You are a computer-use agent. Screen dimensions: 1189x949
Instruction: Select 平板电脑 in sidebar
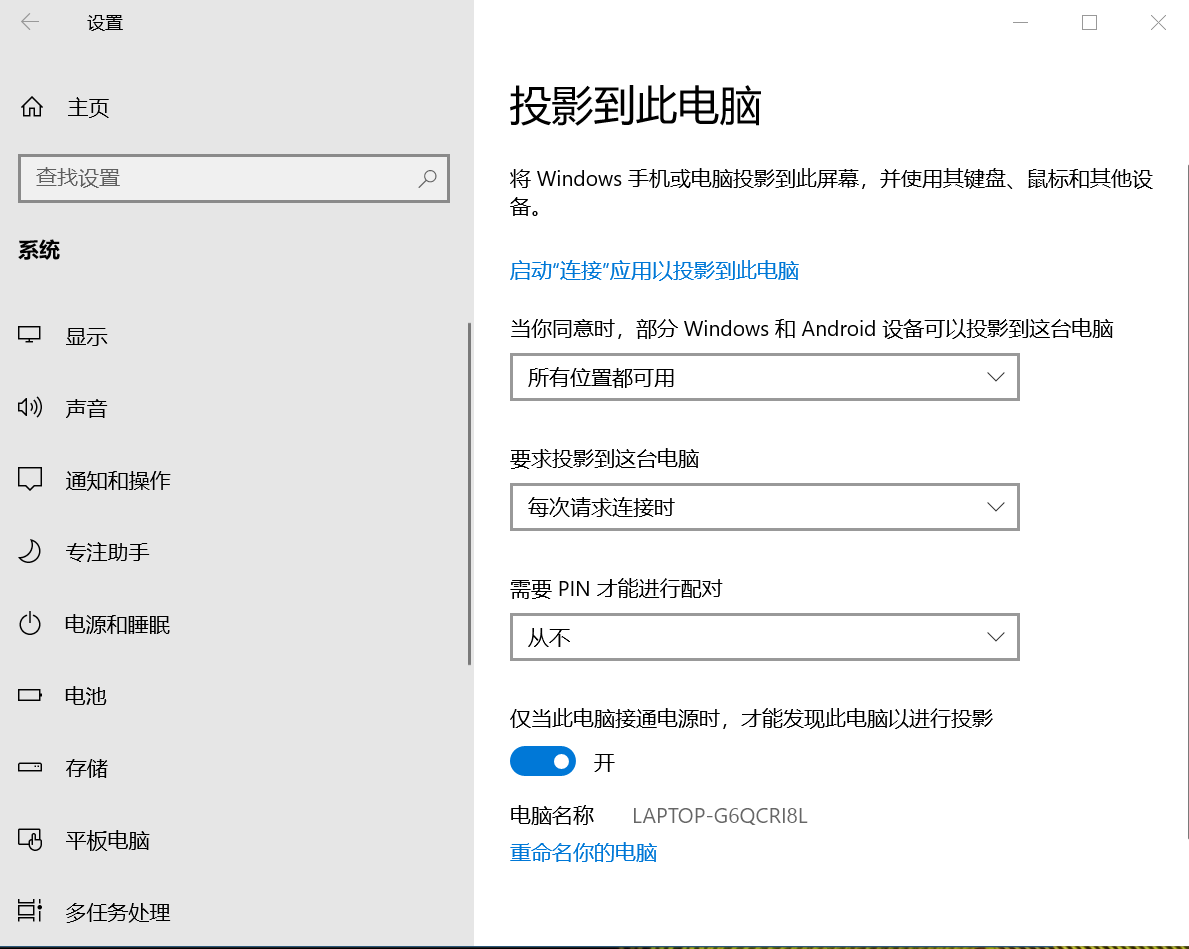pos(108,840)
